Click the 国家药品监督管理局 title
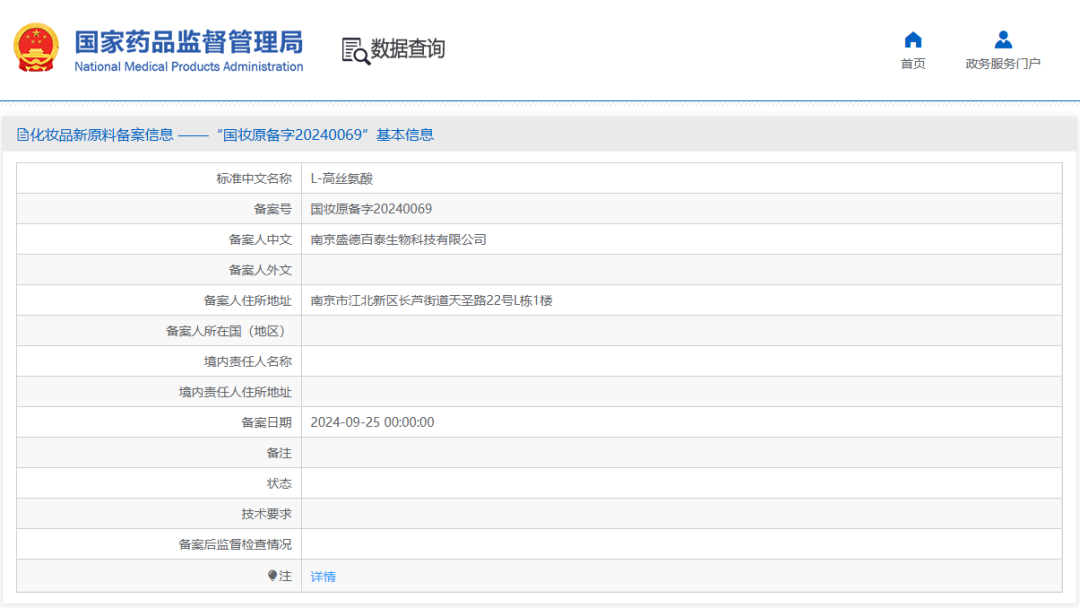 [189, 42]
